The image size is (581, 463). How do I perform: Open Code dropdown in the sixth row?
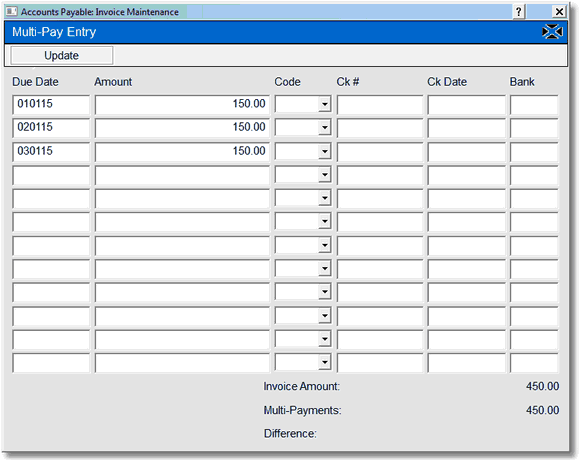click(x=325, y=221)
